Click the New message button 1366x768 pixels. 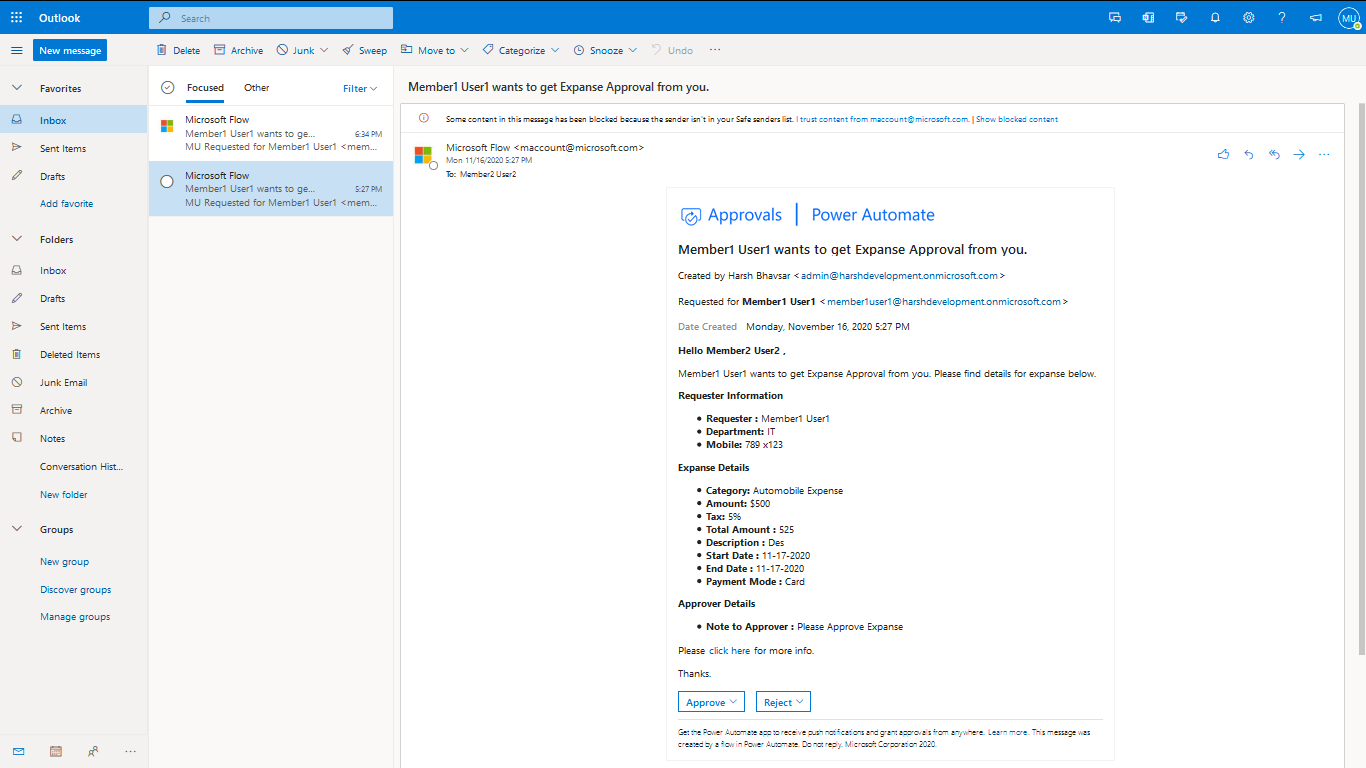[x=70, y=50]
